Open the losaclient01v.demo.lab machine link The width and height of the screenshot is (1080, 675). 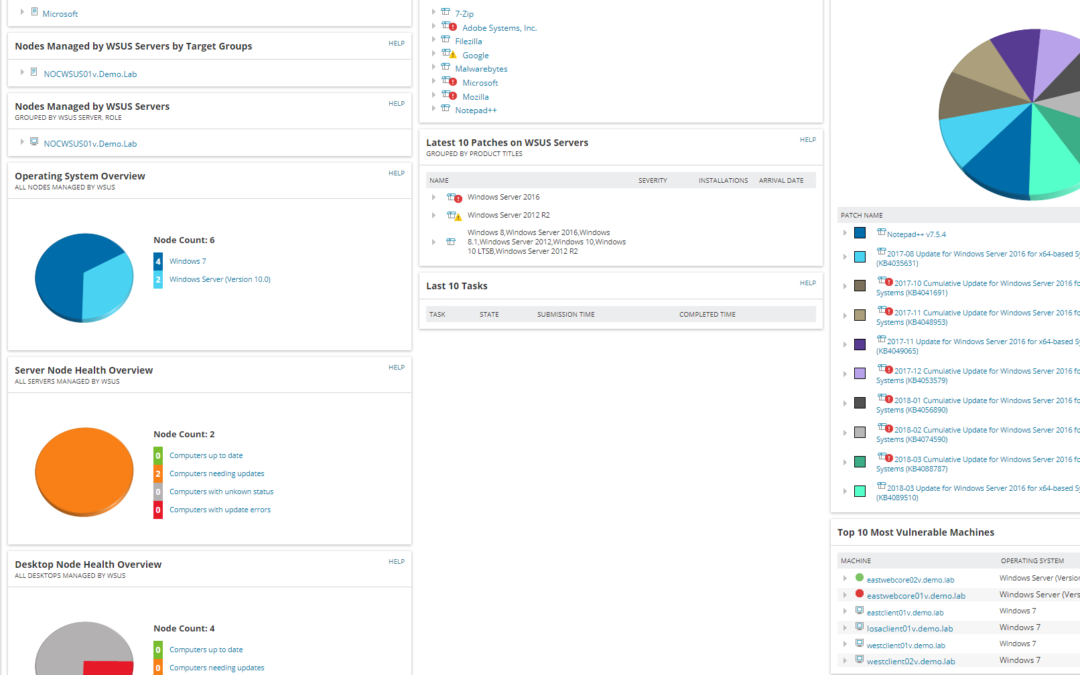909,628
